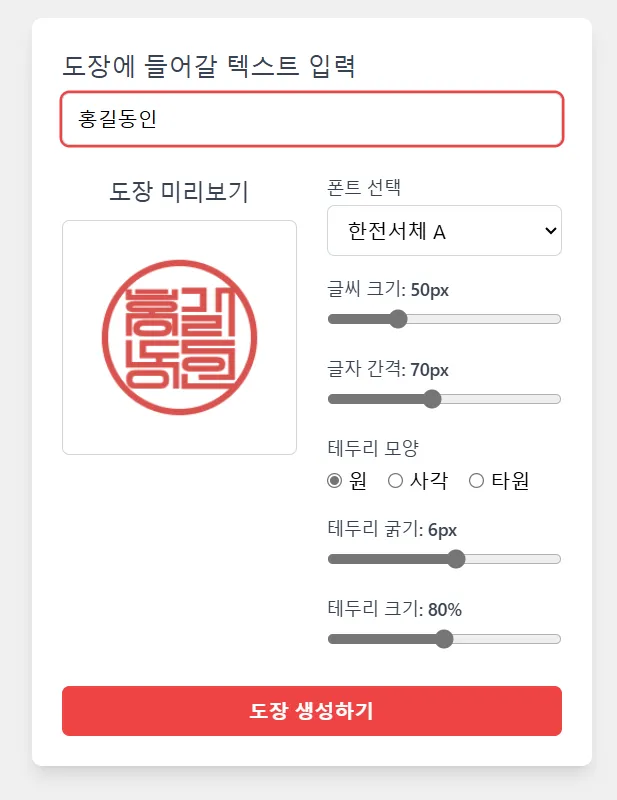Click the 글자 간격 slider handle
Viewport: 617px width, 800px height.
coord(431,398)
